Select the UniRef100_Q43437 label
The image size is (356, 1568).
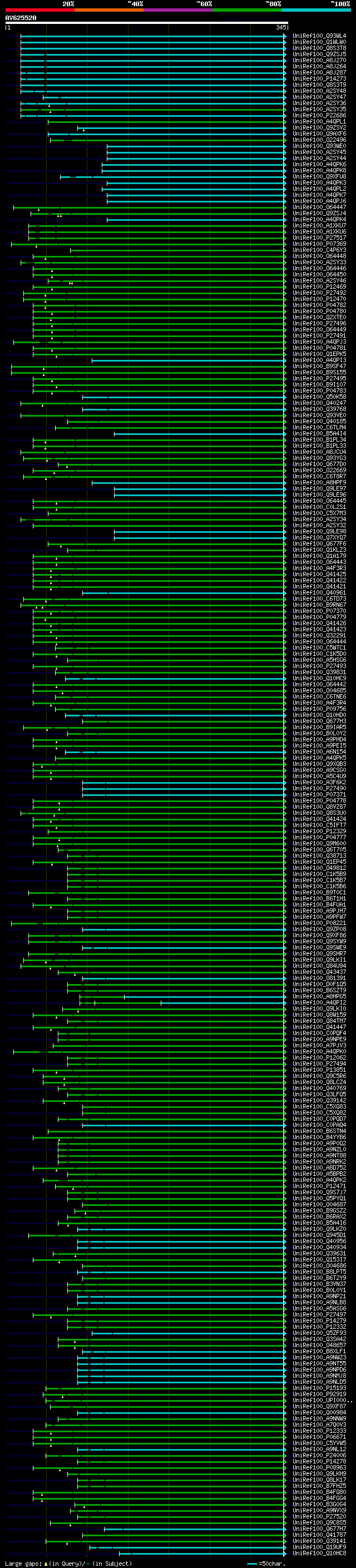(319, 972)
